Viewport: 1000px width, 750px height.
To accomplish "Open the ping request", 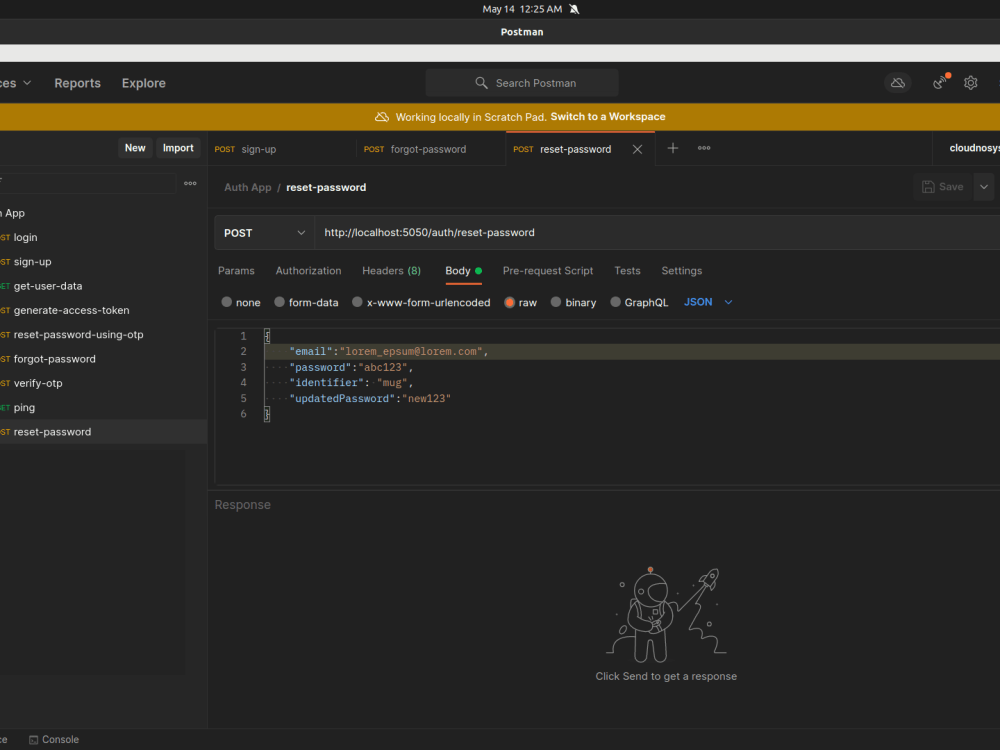I will pos(103,408).
